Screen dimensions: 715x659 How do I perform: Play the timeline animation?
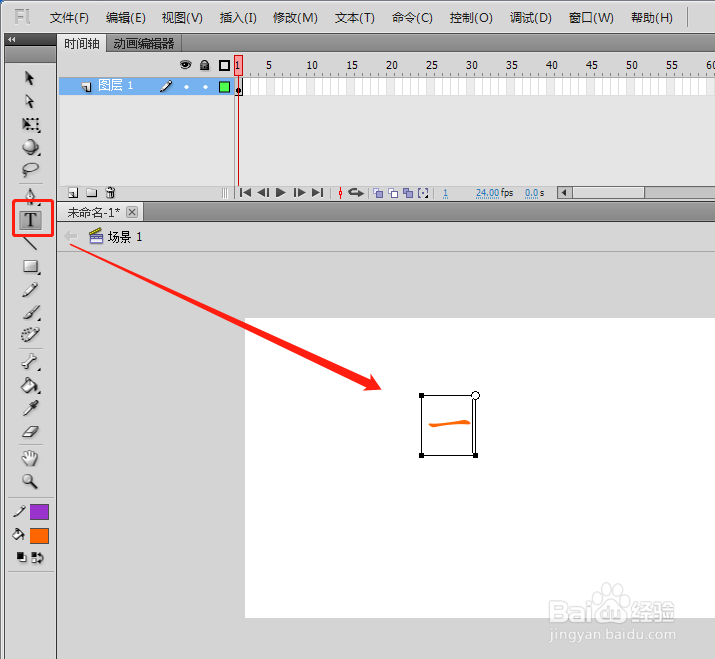click(x=281, y=193)
